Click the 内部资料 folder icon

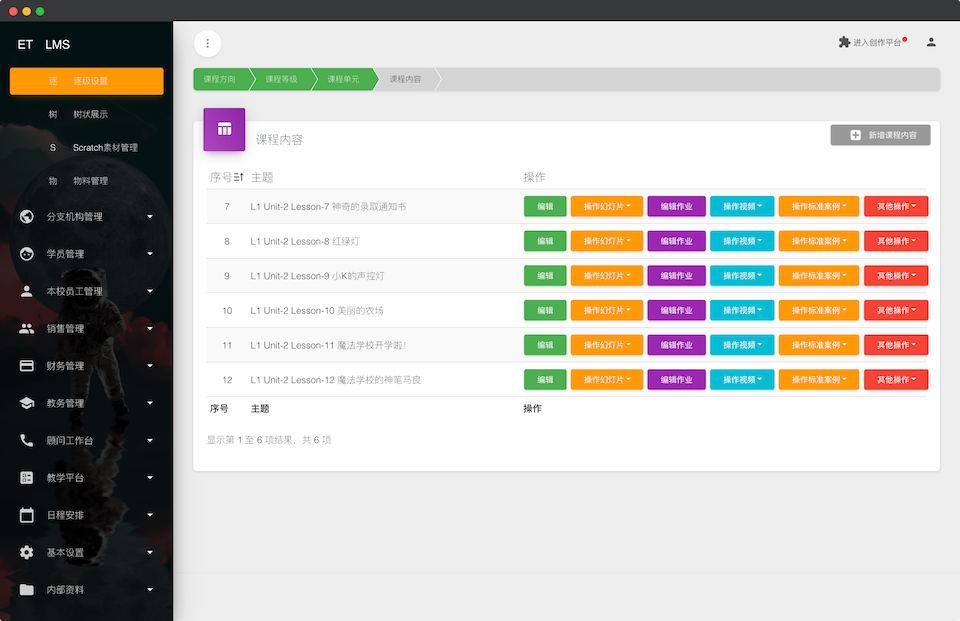click(27, 590)
